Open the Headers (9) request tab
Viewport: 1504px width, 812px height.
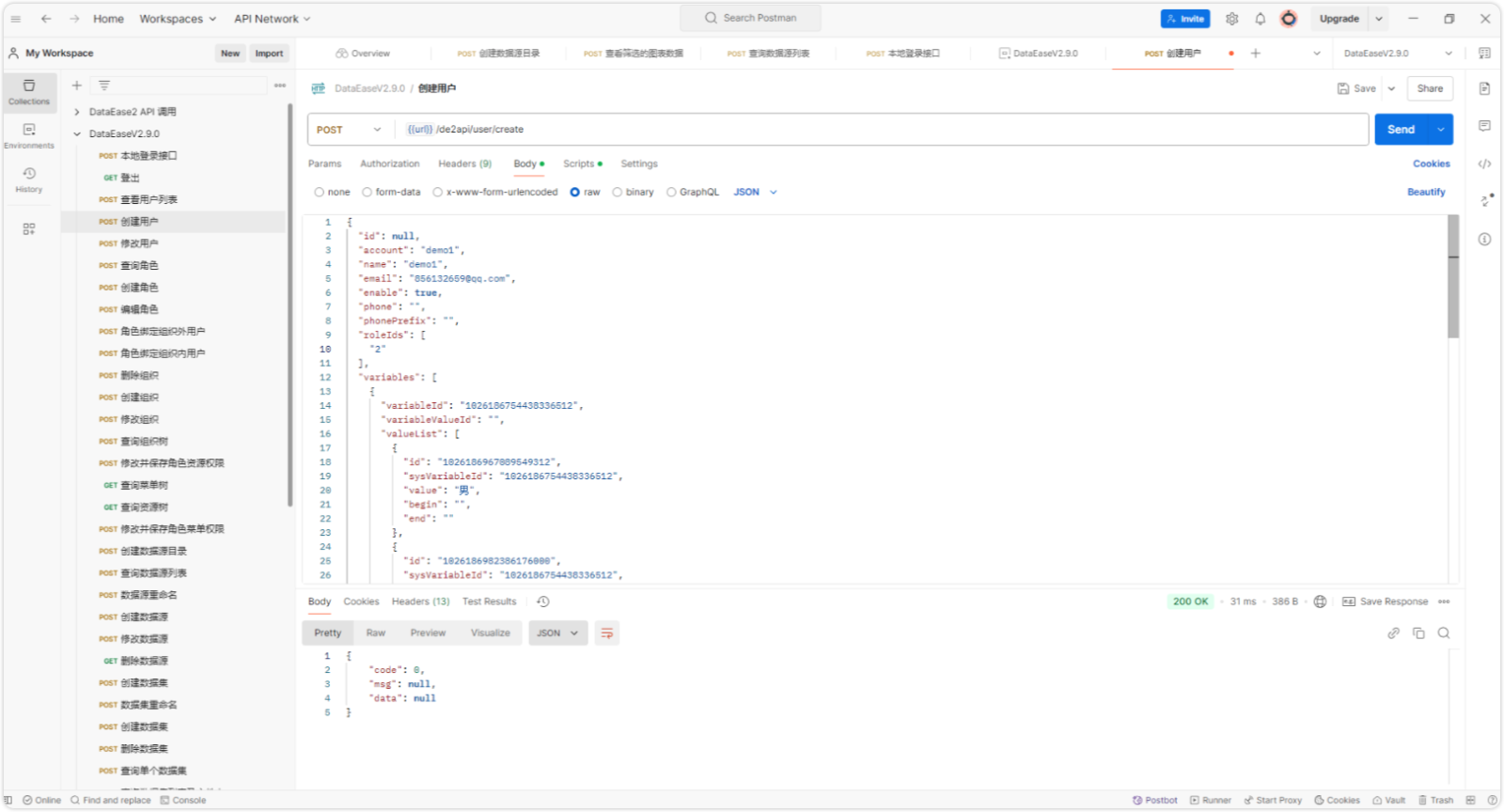(465, 164)
